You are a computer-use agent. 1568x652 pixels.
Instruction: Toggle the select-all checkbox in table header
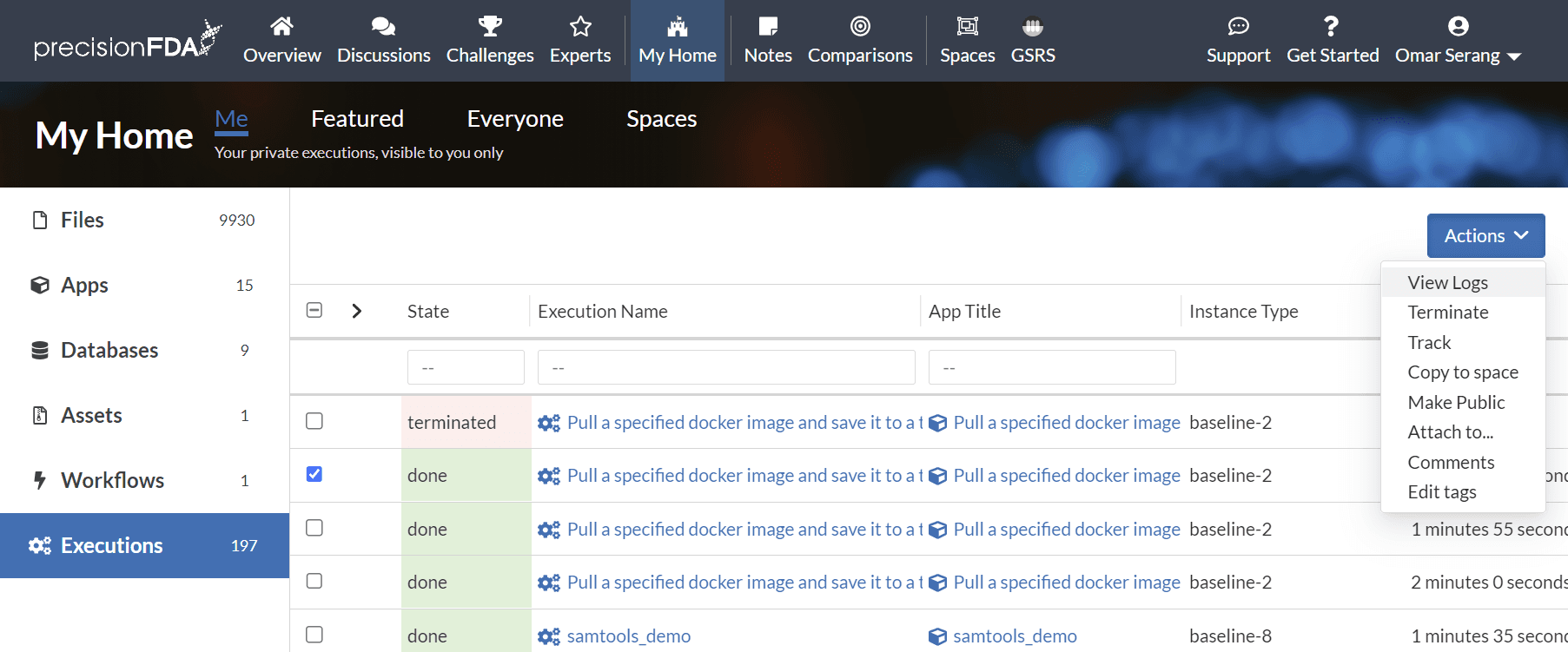point(314,310)
